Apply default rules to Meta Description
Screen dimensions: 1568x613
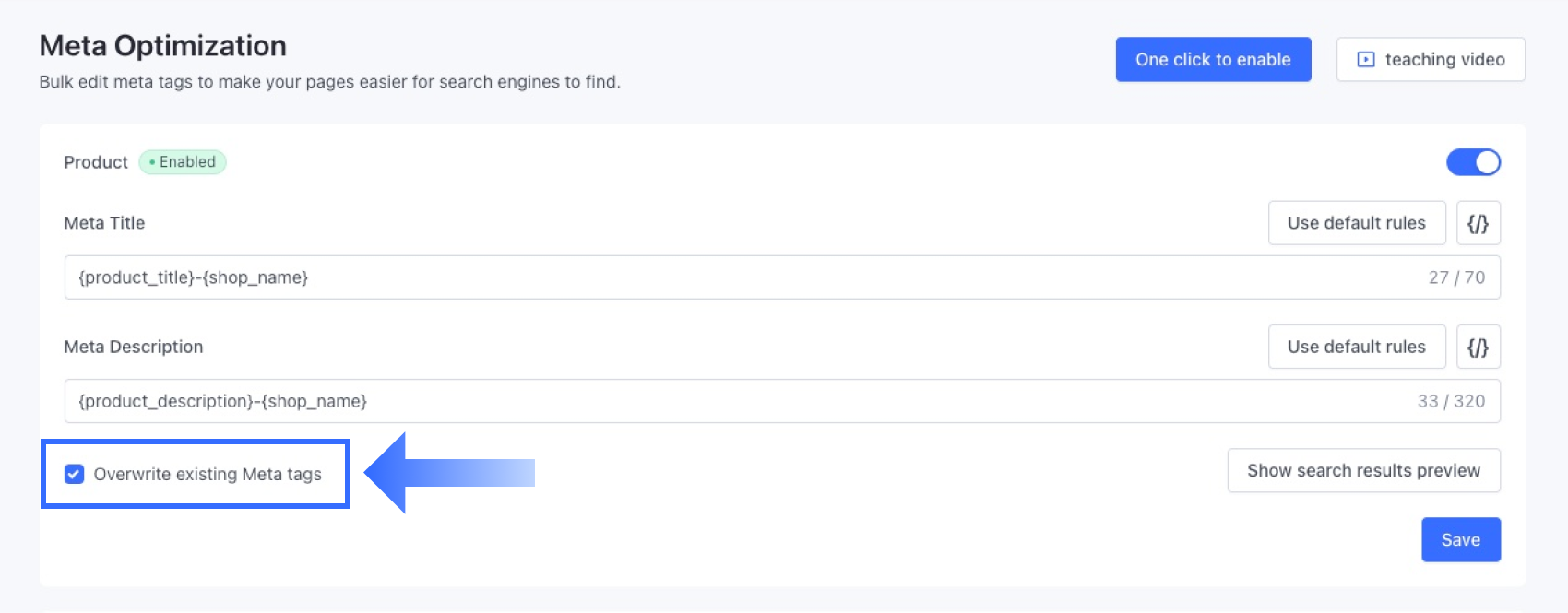point(1356,347)
